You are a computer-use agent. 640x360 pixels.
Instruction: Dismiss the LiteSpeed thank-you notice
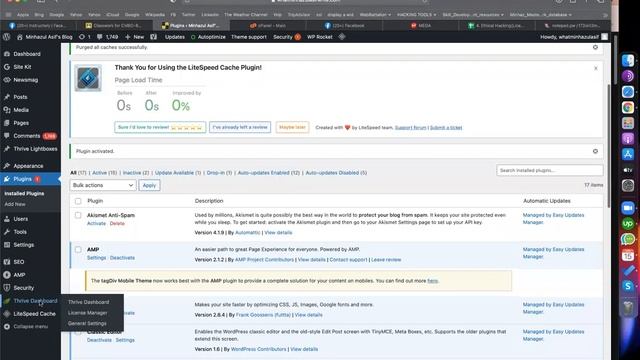pyautogui.click(x=596, y=68)
